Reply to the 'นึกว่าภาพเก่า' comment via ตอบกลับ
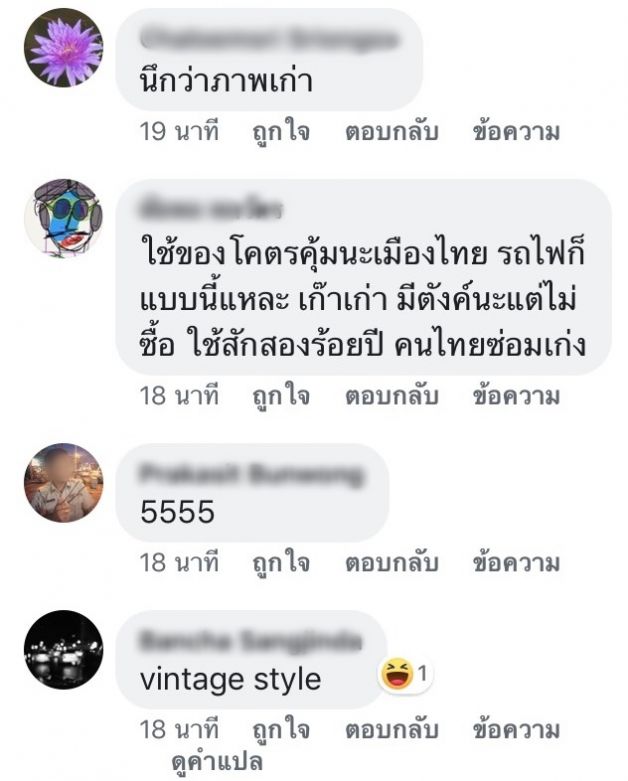Screen dimensions: 628x781 click(x=391, y=132)
